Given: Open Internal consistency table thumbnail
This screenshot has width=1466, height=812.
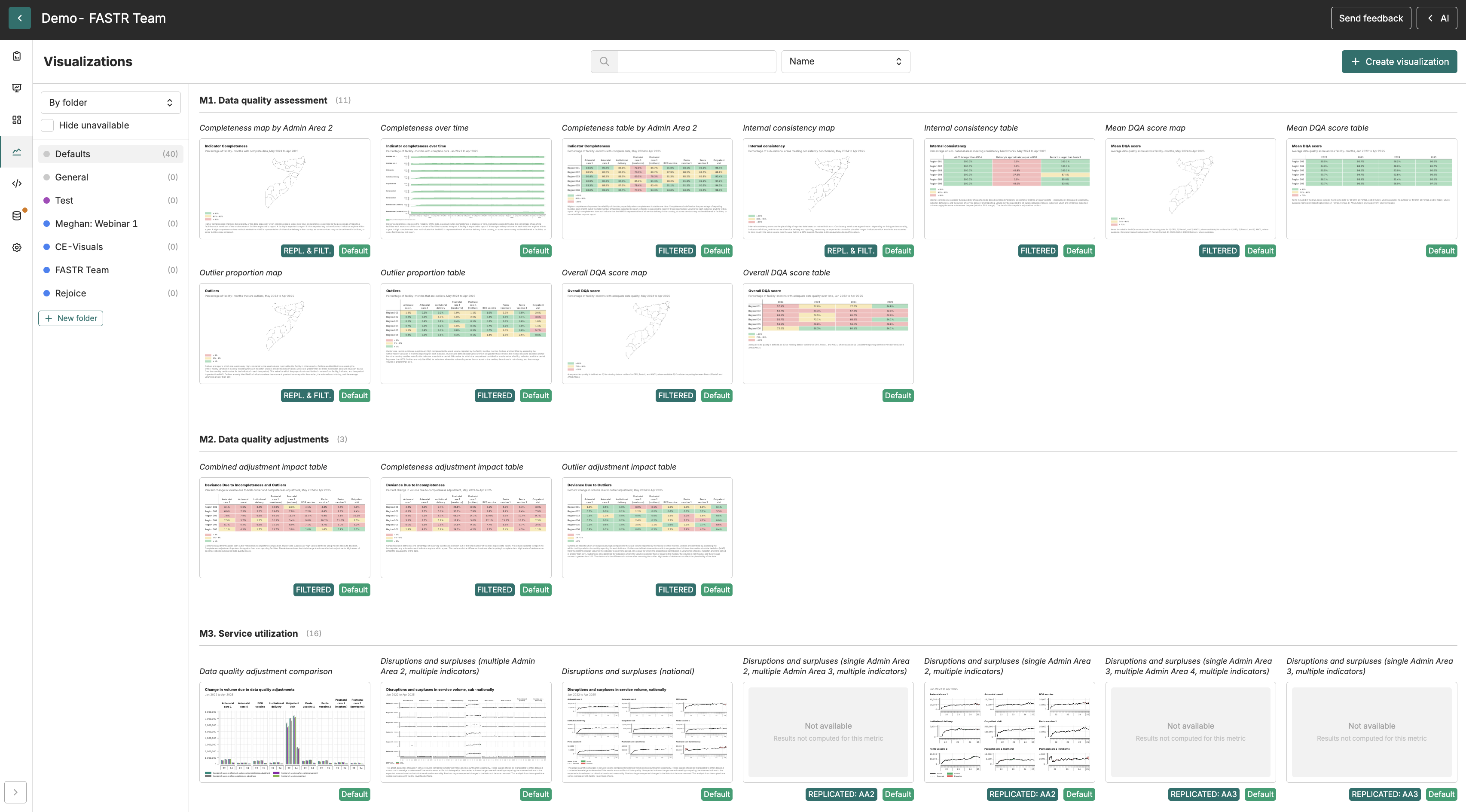Looking at the screenshot, I should click(x=1010, y=189).
